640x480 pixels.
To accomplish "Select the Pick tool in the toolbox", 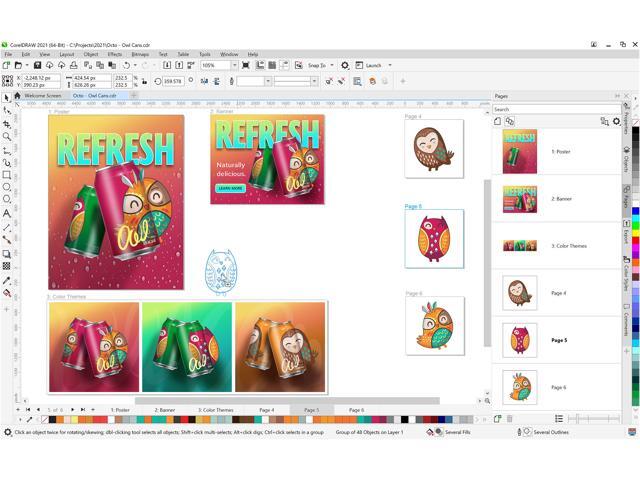I will tap(7, 98).
